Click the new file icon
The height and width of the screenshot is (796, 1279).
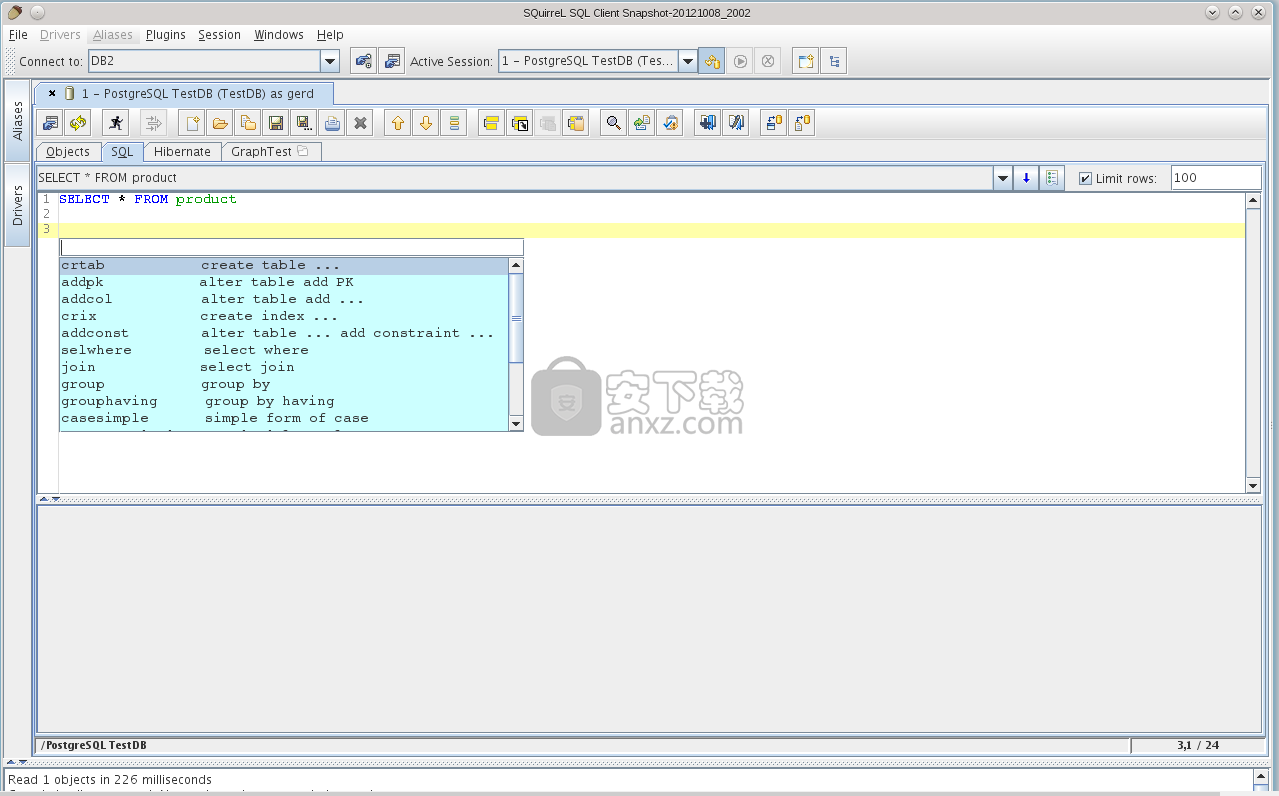click(192, 123)
